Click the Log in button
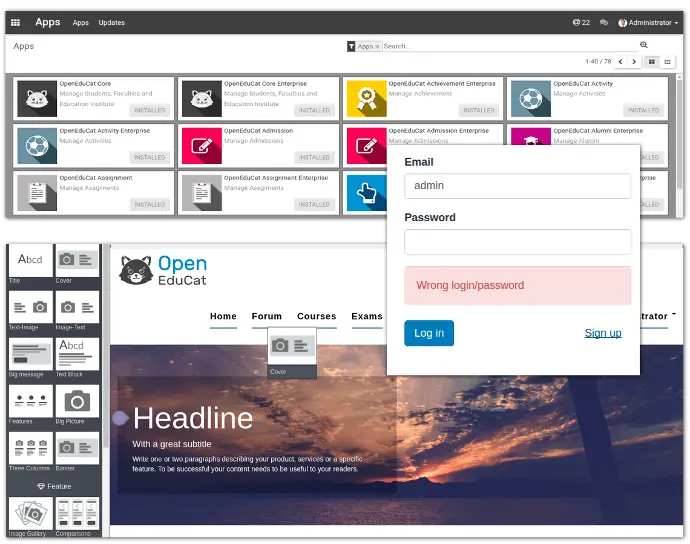 (429, 333)
